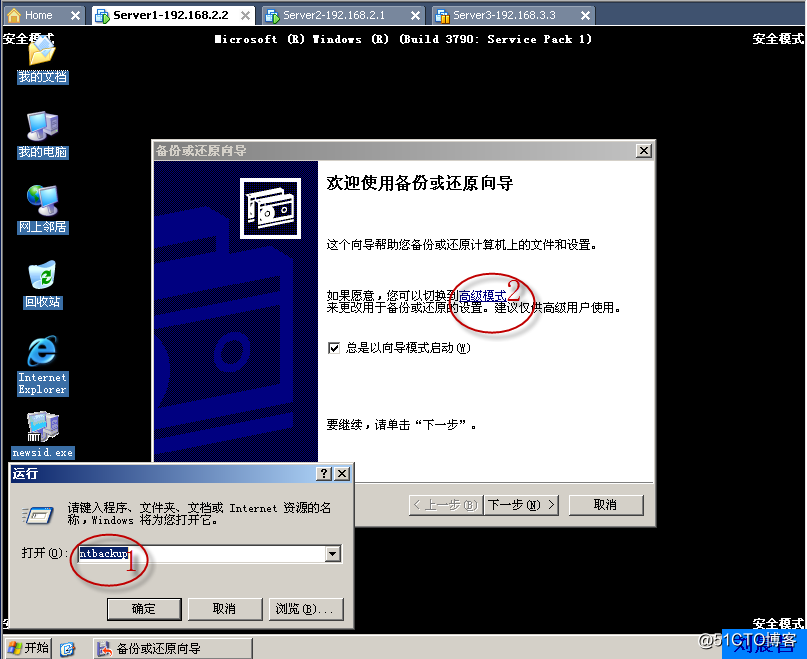The width and height of the screenshot is (807, 659).
Task: Select the Internet Explorer desktop icon
Action: [x=42, y=366]
